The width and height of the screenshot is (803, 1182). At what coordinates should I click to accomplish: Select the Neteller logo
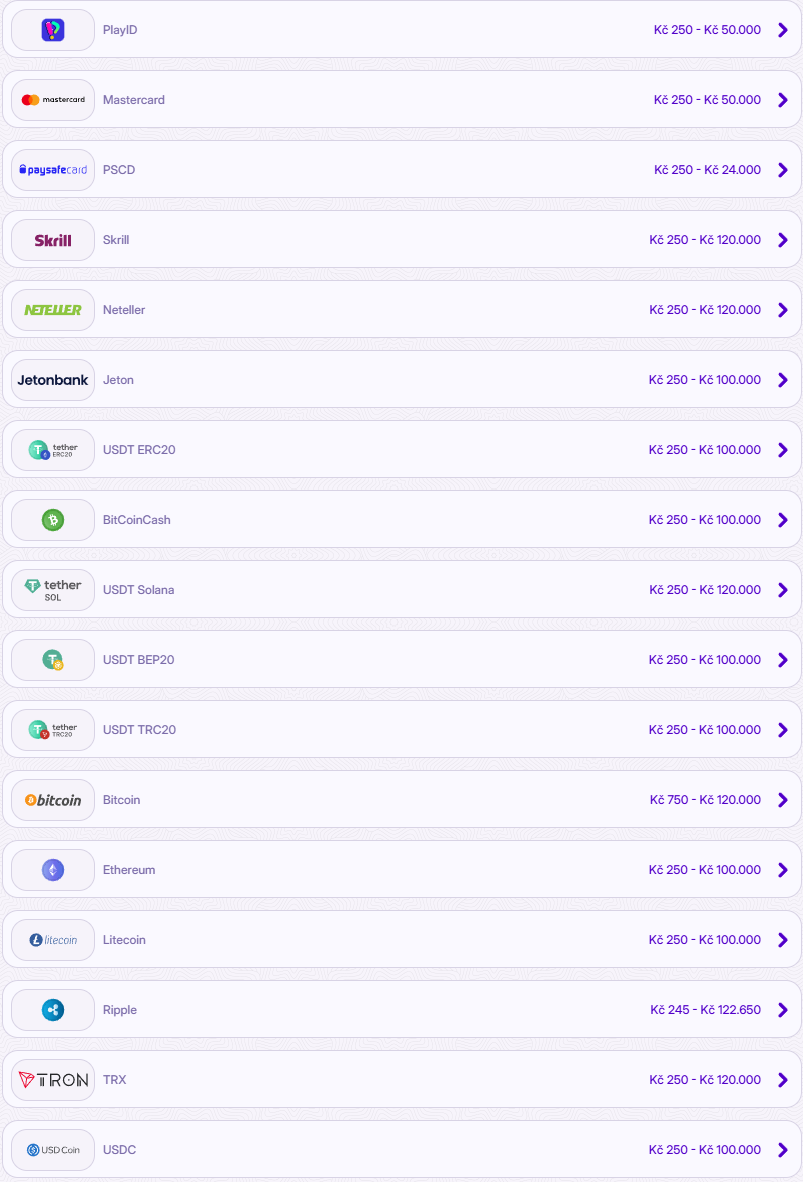[x=53, y=310]
